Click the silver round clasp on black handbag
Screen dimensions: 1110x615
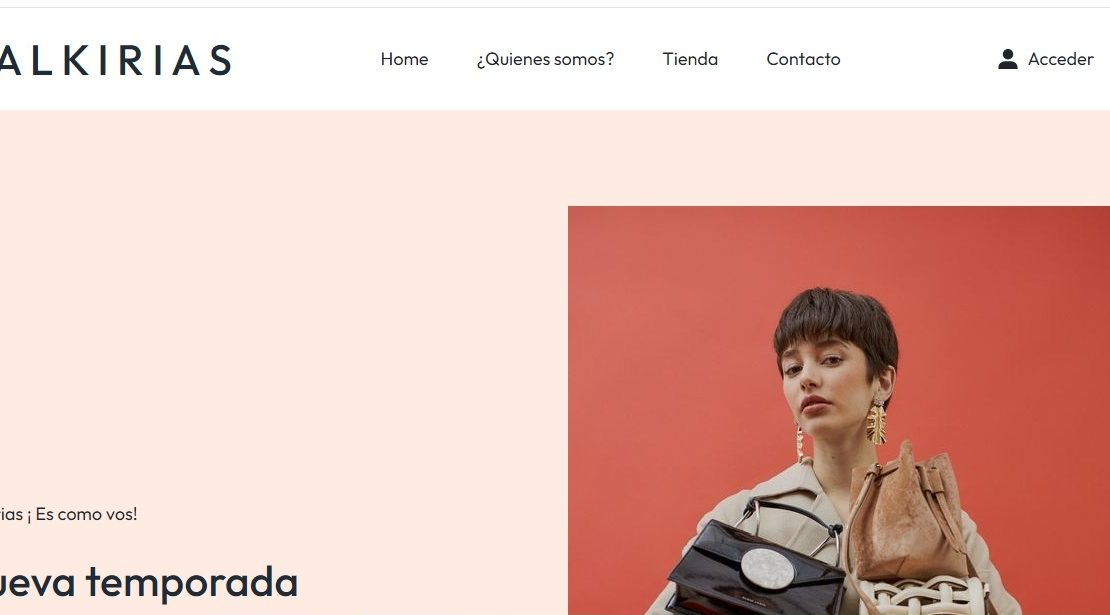[767, 568]
